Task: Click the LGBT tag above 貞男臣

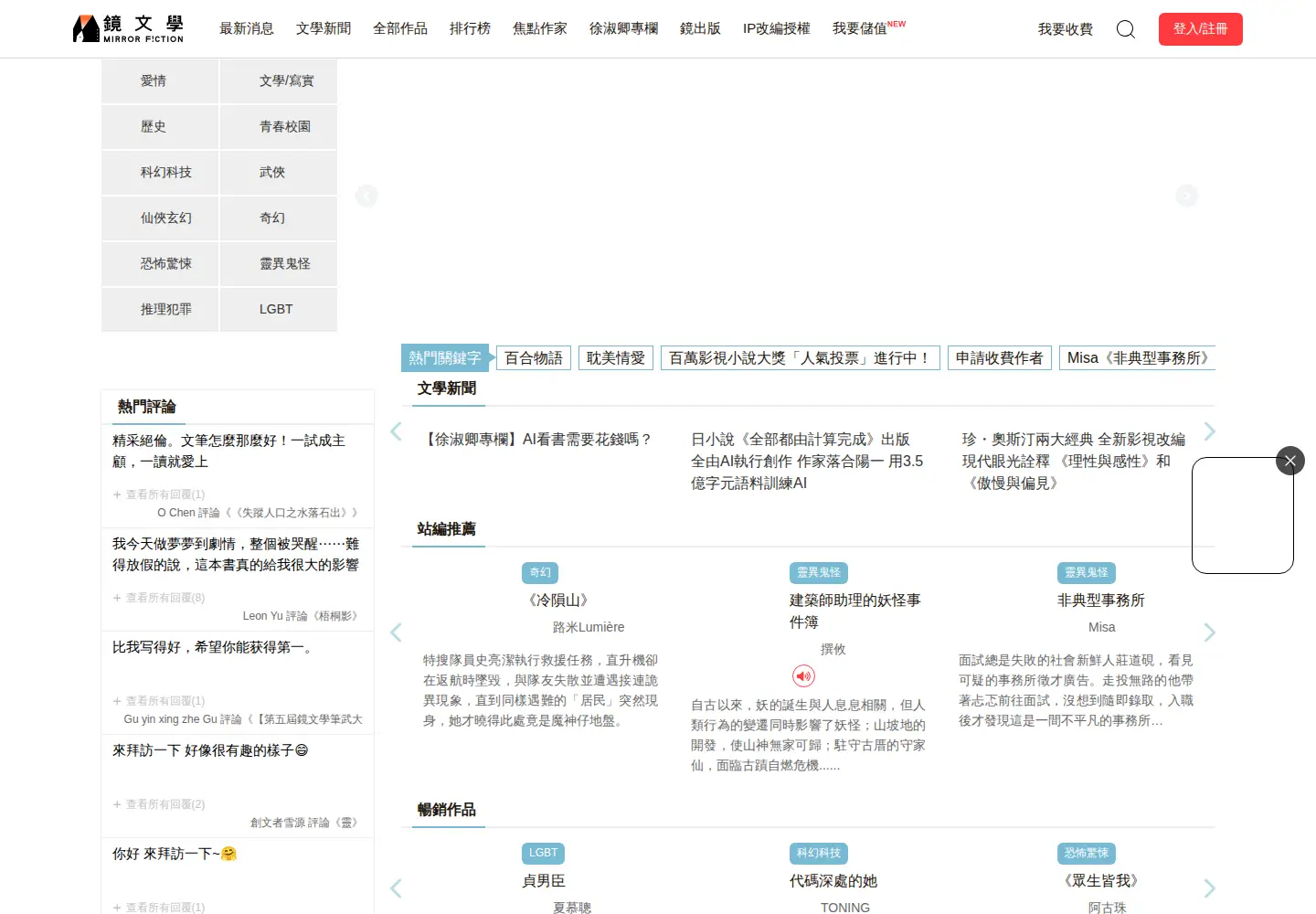Action: (x=543, y=853)
